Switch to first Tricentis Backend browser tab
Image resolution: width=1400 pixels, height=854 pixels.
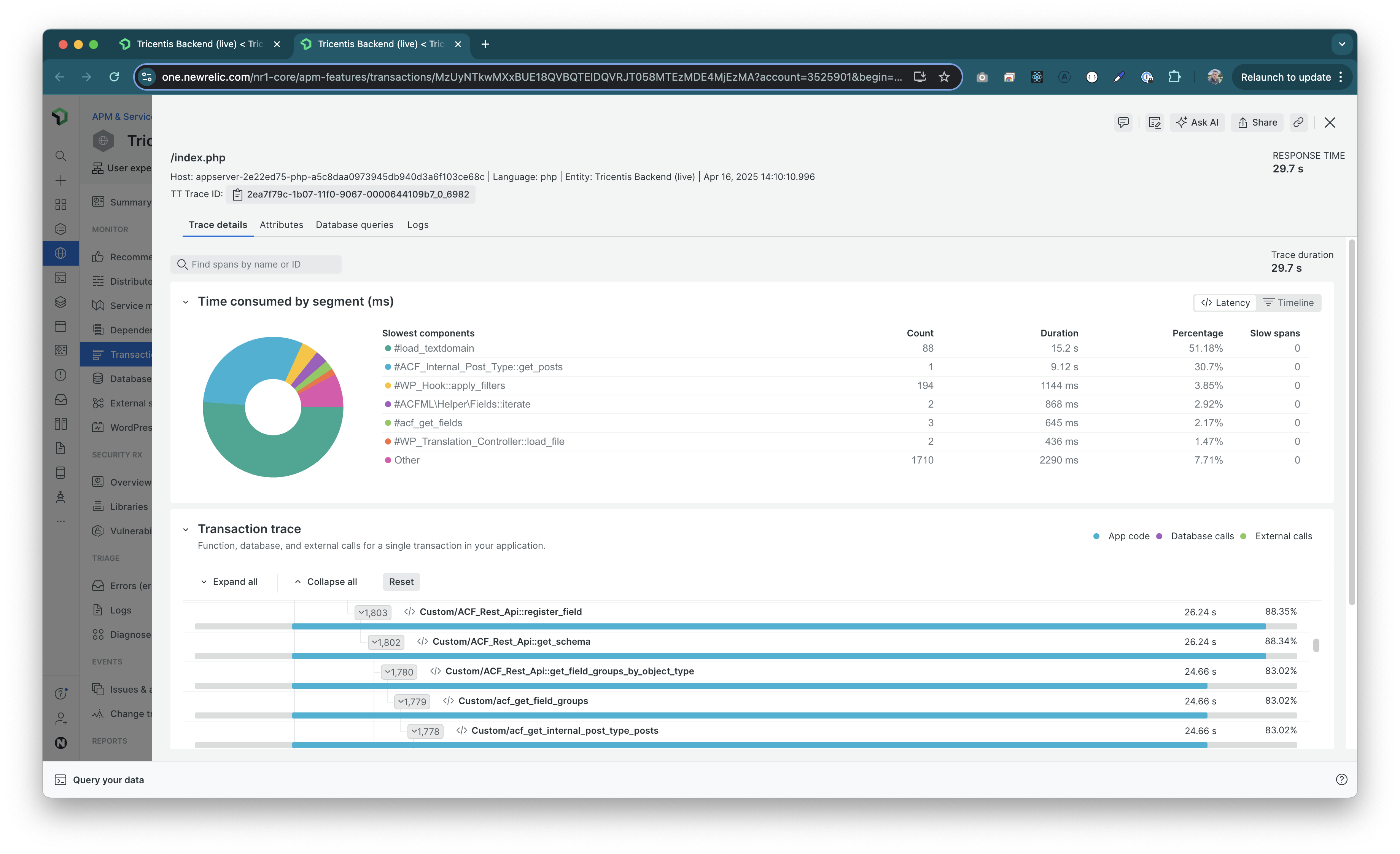[199, 44]
